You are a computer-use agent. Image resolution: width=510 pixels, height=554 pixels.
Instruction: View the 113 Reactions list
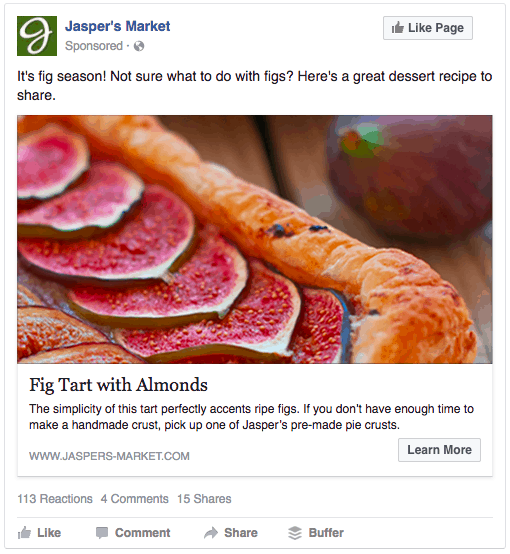55,499
